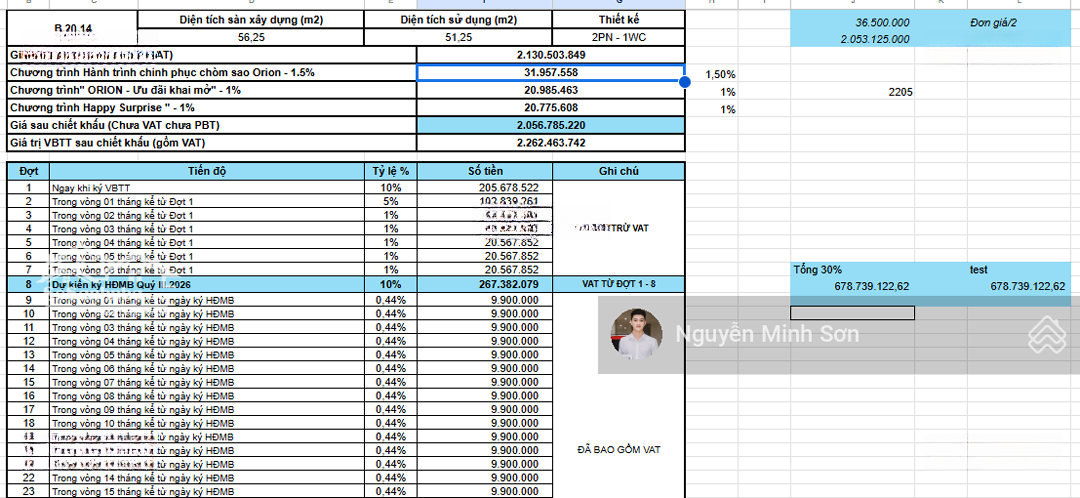
Task: Select the cell with value 2205
Action: 899,92
